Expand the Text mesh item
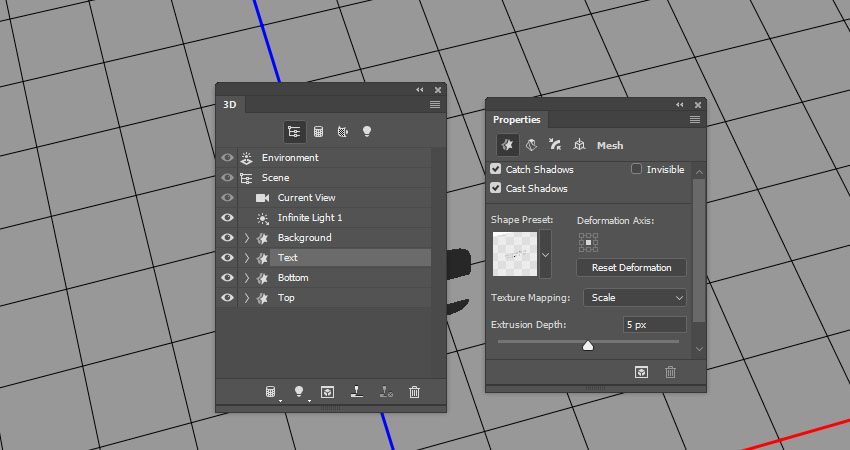 (247, 258)
